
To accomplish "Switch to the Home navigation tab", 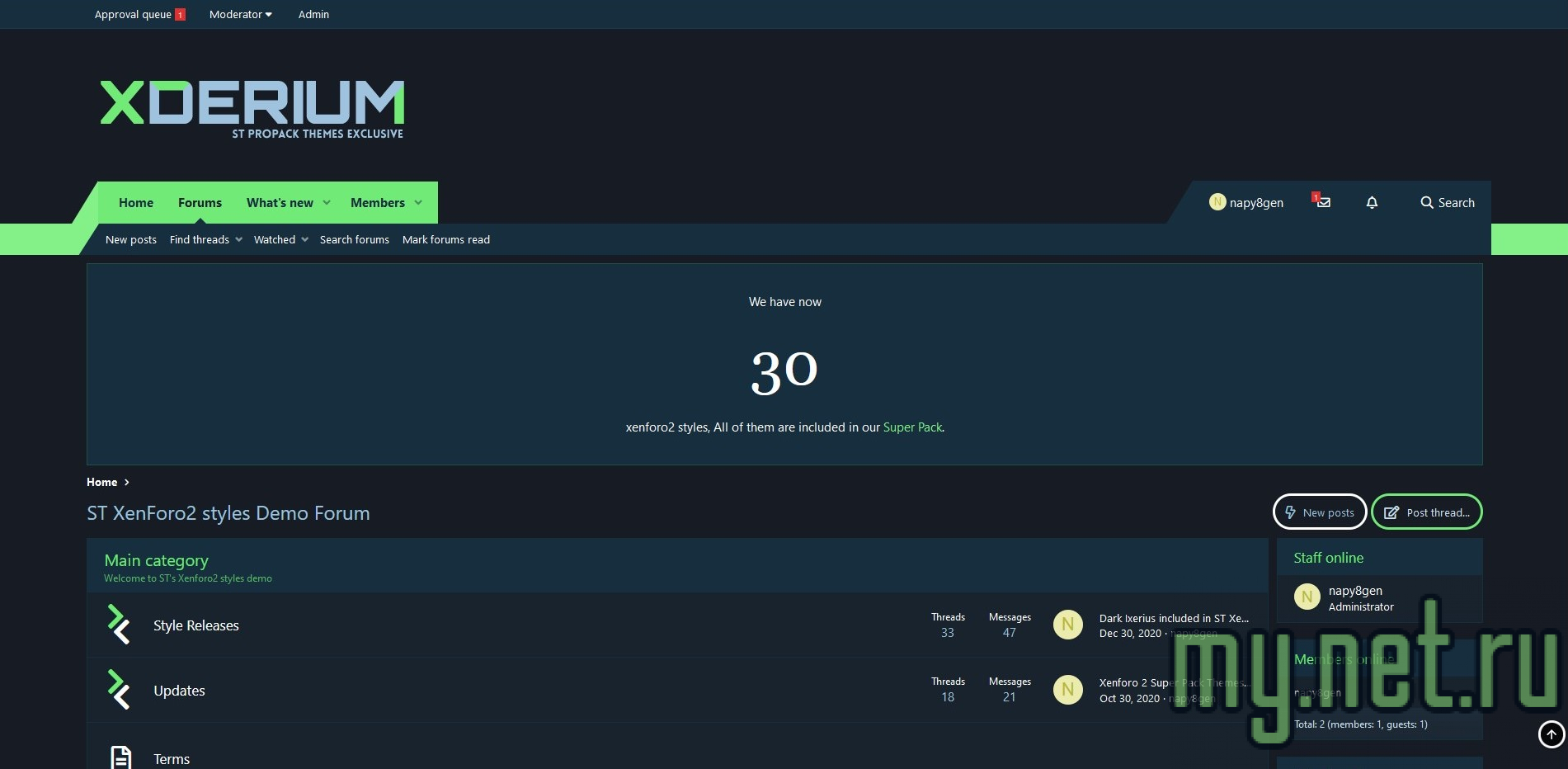I will pyautogui.click(x=136, y=203).
